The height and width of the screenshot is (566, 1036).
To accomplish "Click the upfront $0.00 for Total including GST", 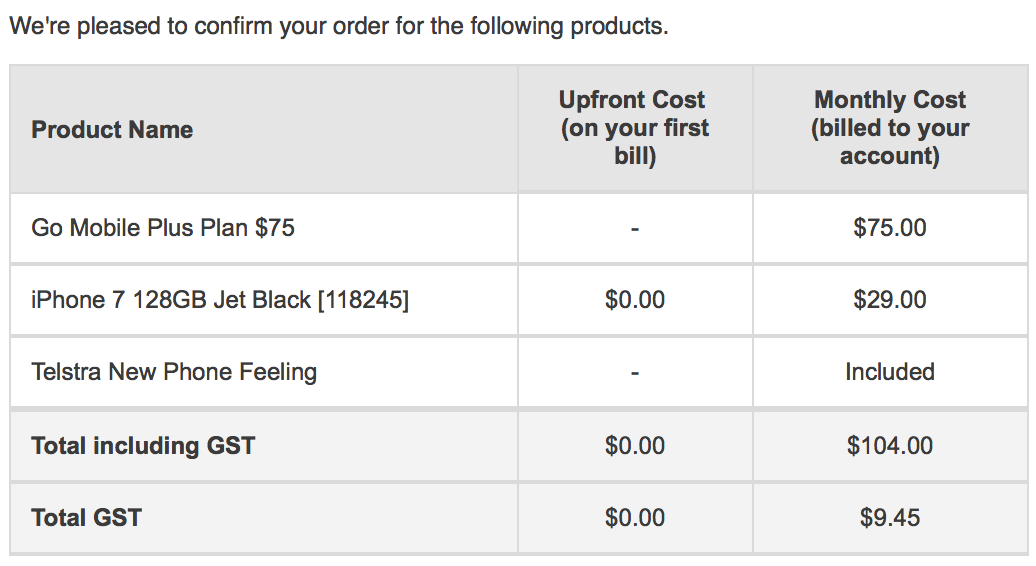I will 634,445.
